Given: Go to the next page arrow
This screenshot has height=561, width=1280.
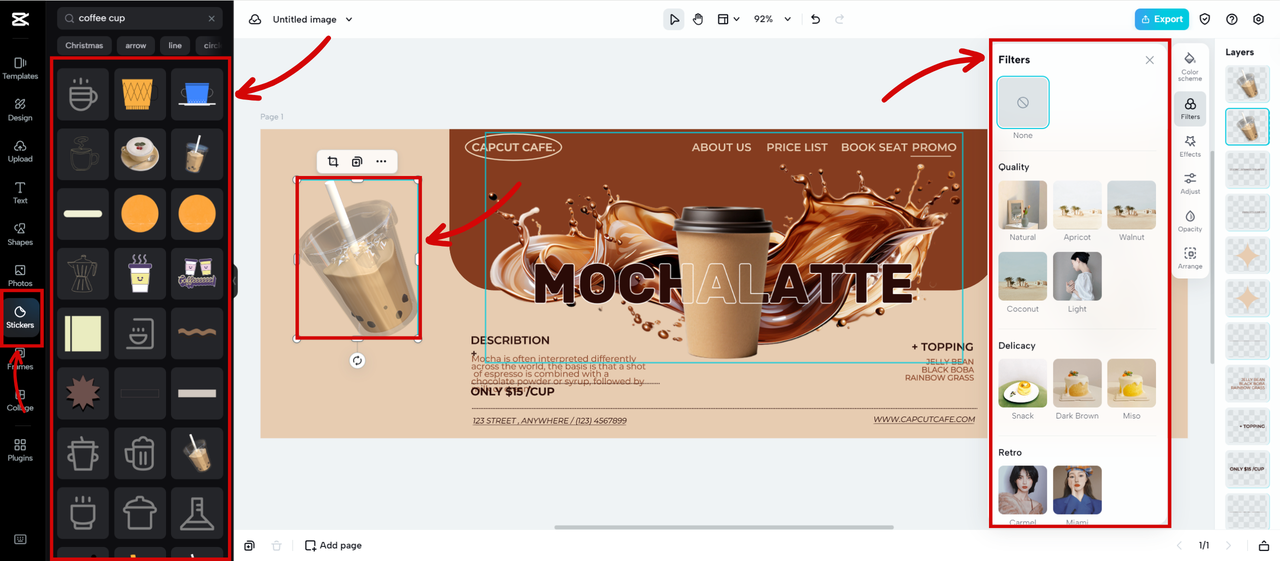Looking at the screenshot, I should [x=1229, y=545].
